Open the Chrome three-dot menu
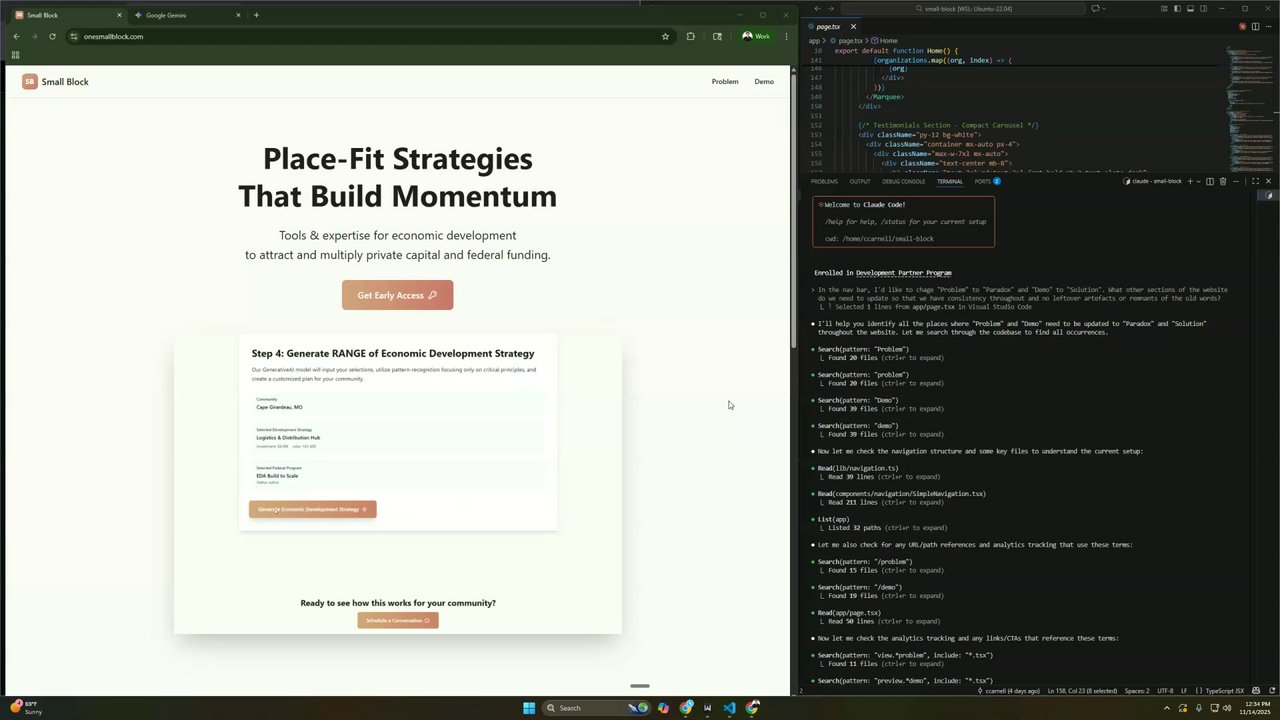Image resolution: width=1280 pixels, height=720 pixels. [786, 36]
